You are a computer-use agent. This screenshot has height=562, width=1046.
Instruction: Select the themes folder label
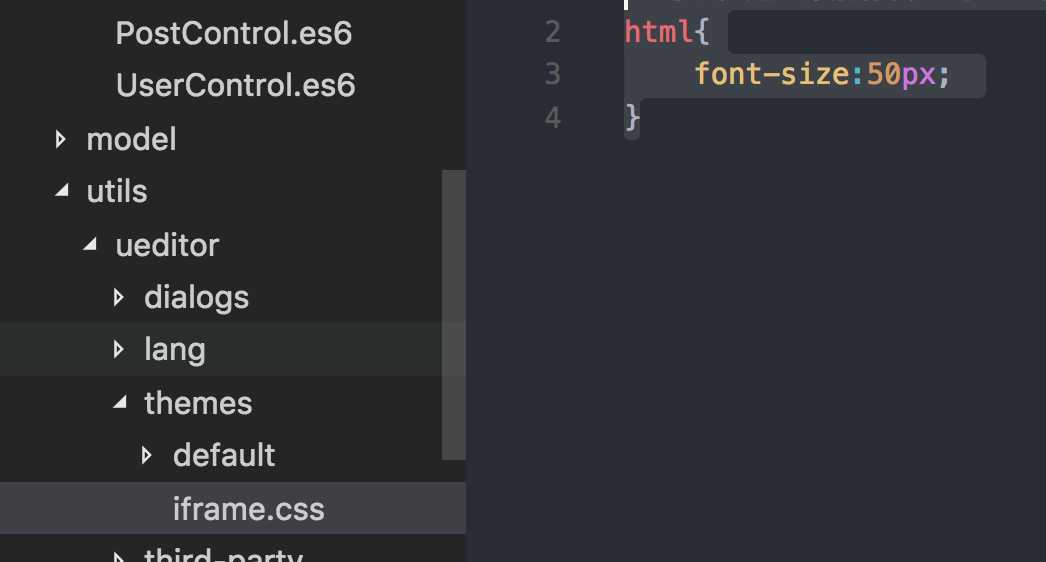pyautogui.click(x=198, y=403)
